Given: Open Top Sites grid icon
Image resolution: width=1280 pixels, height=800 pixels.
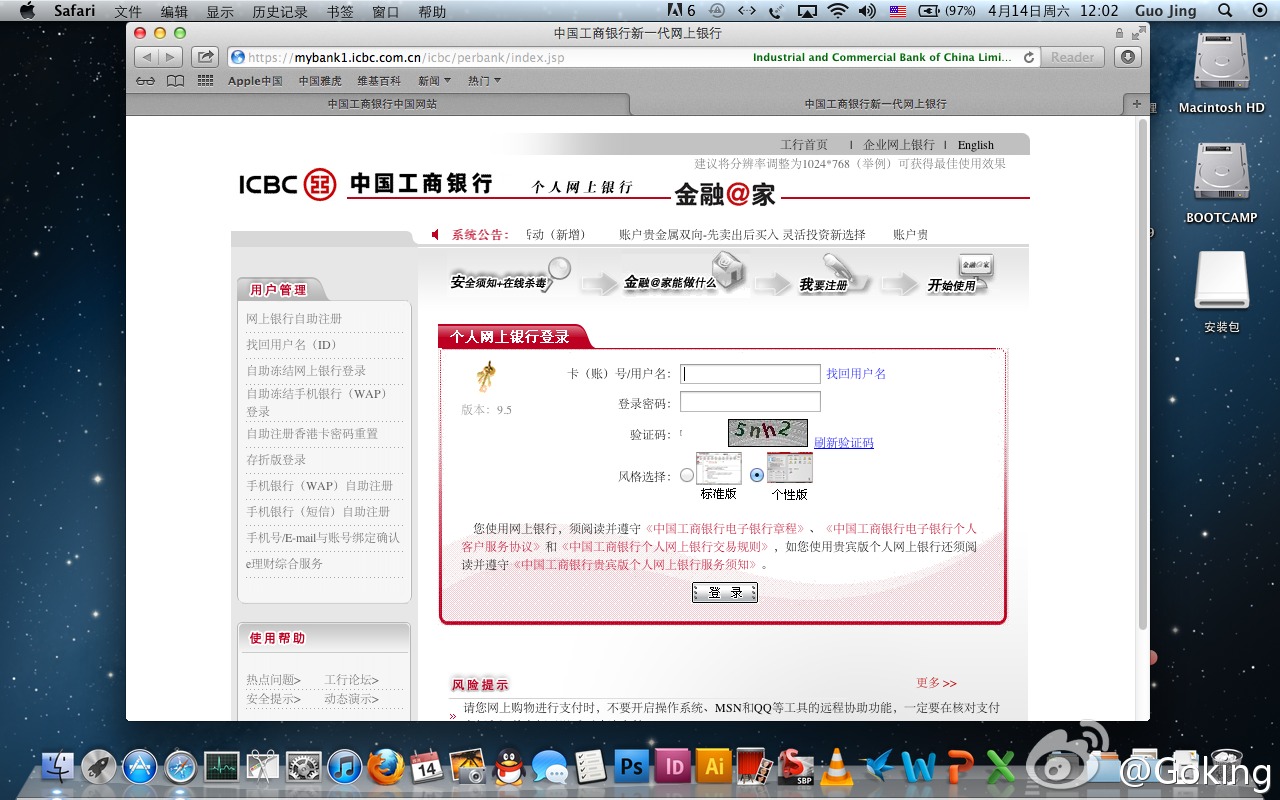Looking at the screenshot, I should click(x=205, y=81).
